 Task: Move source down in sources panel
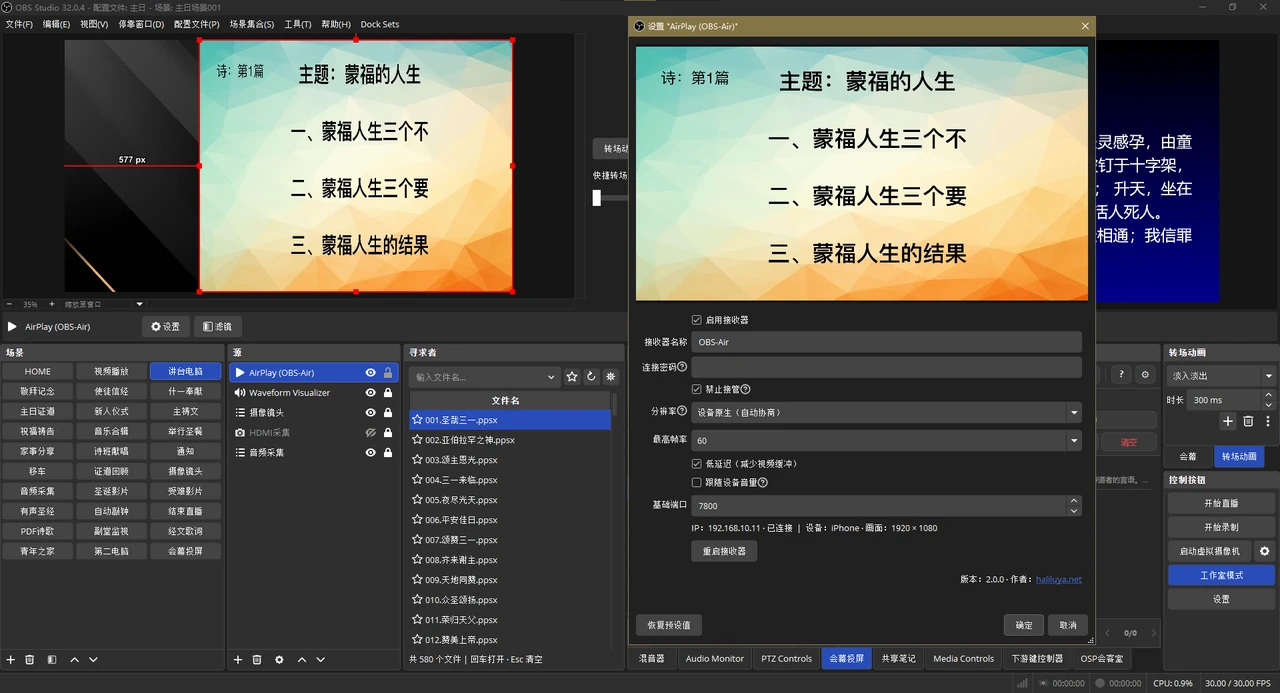[x=320, y=660]
